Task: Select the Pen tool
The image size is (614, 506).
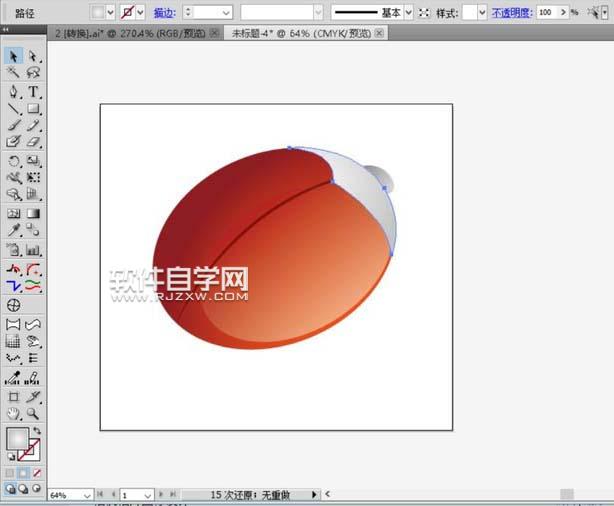Action: click(13, 91)
